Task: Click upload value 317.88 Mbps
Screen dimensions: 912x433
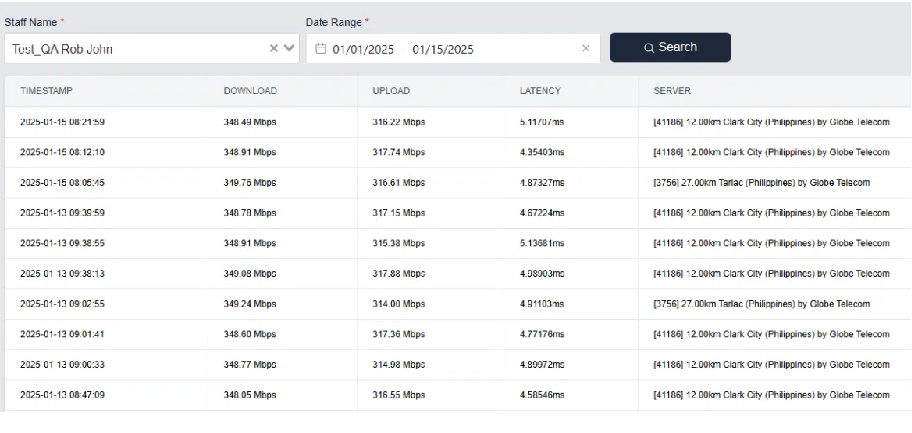Action: pos(399,274)
